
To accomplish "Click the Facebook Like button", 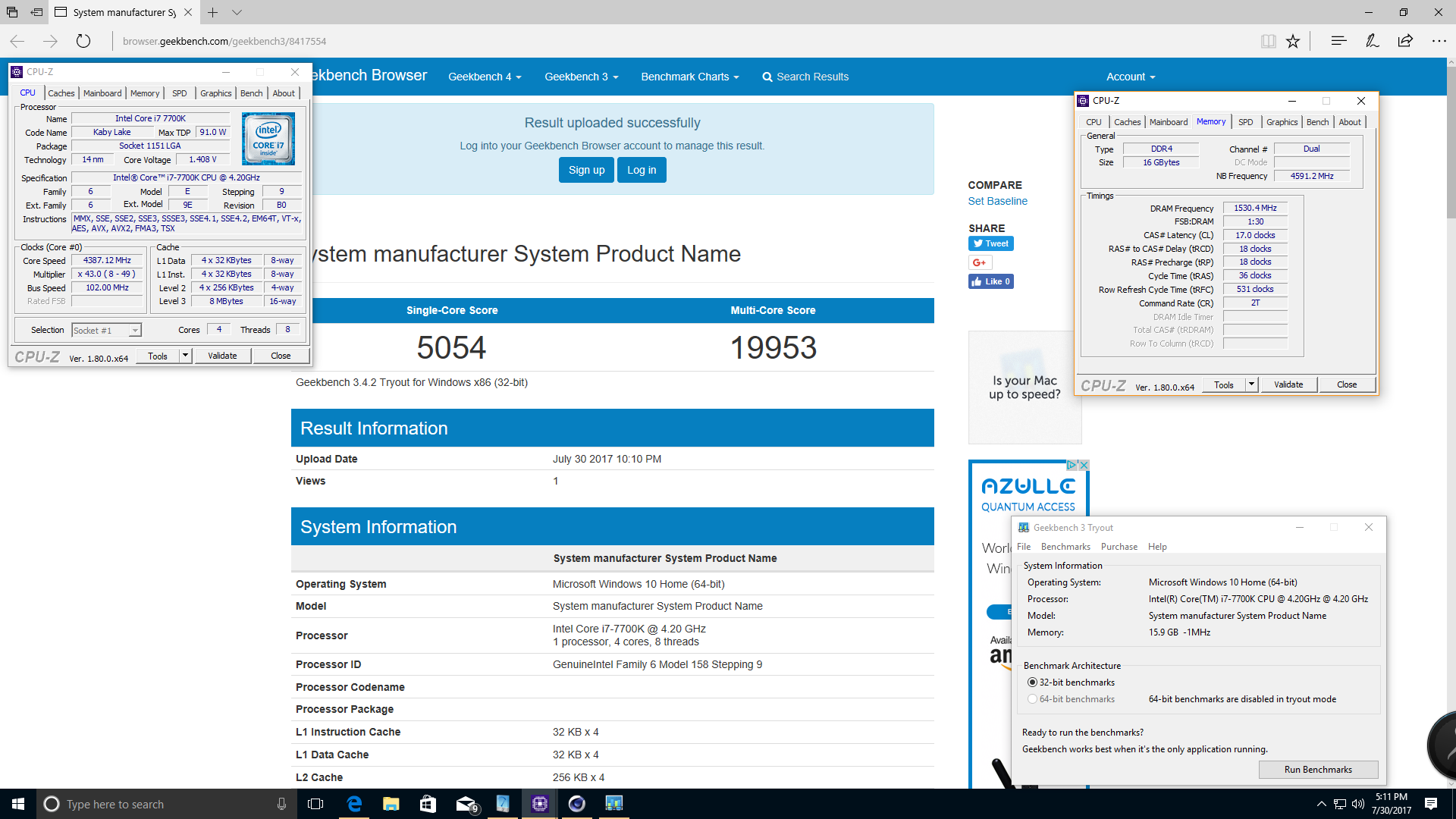I will 991,281.
